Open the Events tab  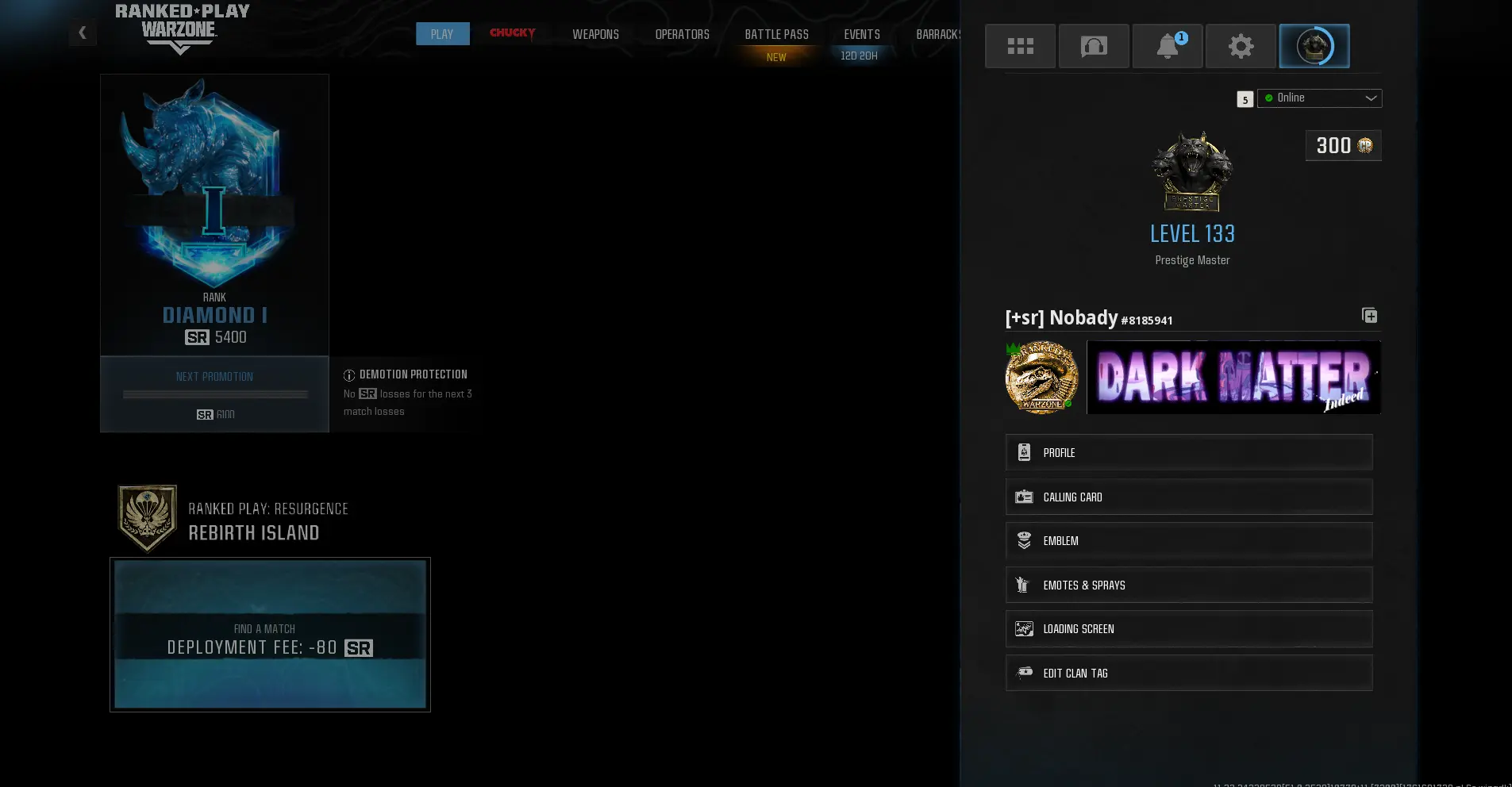click(x=862, y=34)
